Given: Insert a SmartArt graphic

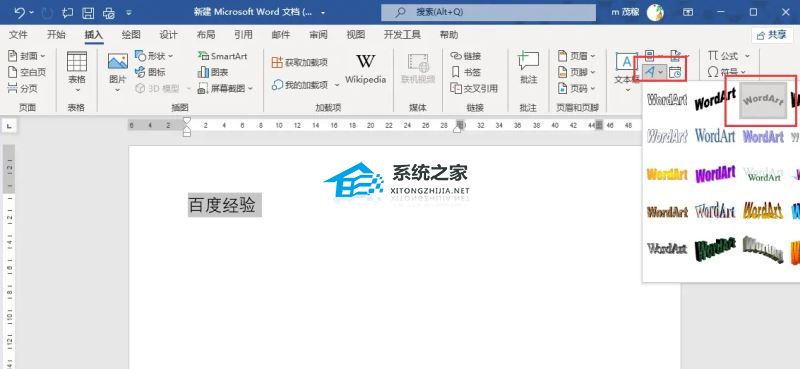Looking at the screenshot, I should [222, 56].
